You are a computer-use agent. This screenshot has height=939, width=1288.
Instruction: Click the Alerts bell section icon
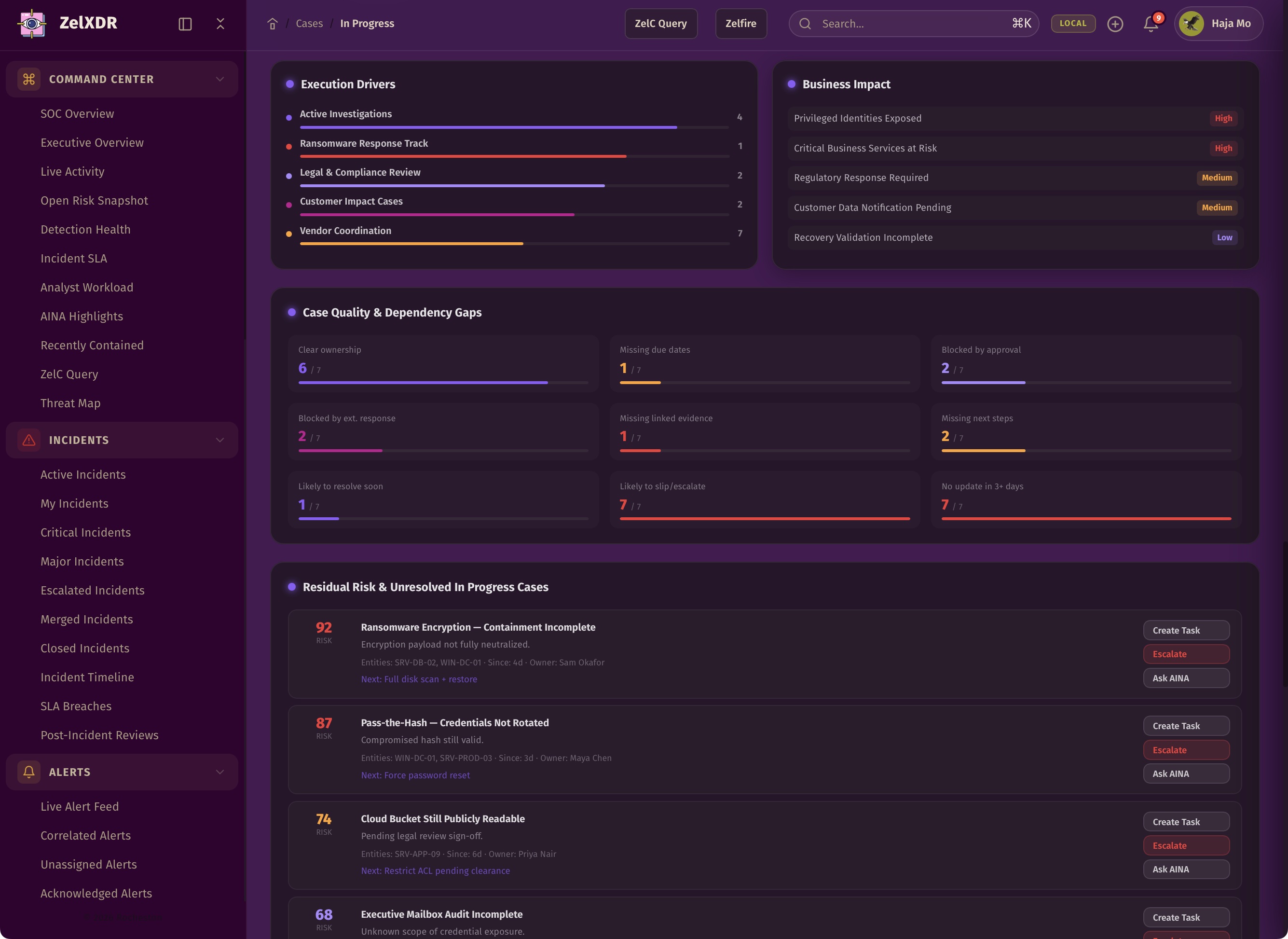point(28,772)
